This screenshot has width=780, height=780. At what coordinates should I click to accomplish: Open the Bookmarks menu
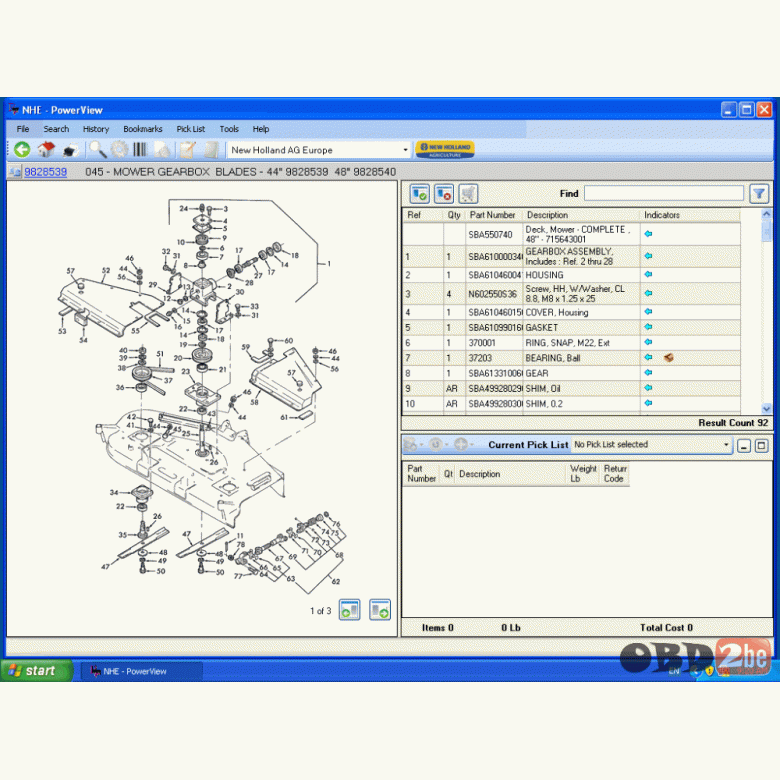pyautogui.click(x=143, y=129)
